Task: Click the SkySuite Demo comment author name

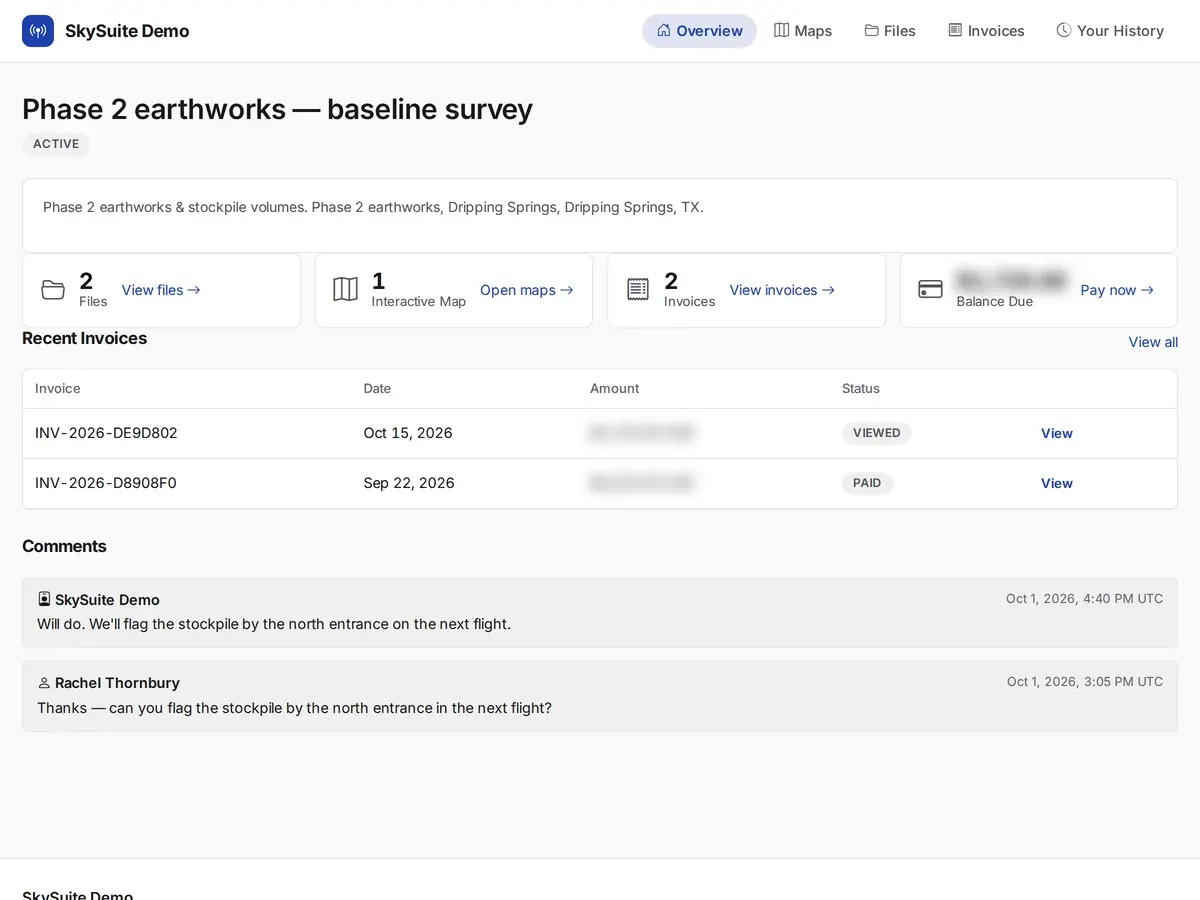Action: tap(107, 600)
